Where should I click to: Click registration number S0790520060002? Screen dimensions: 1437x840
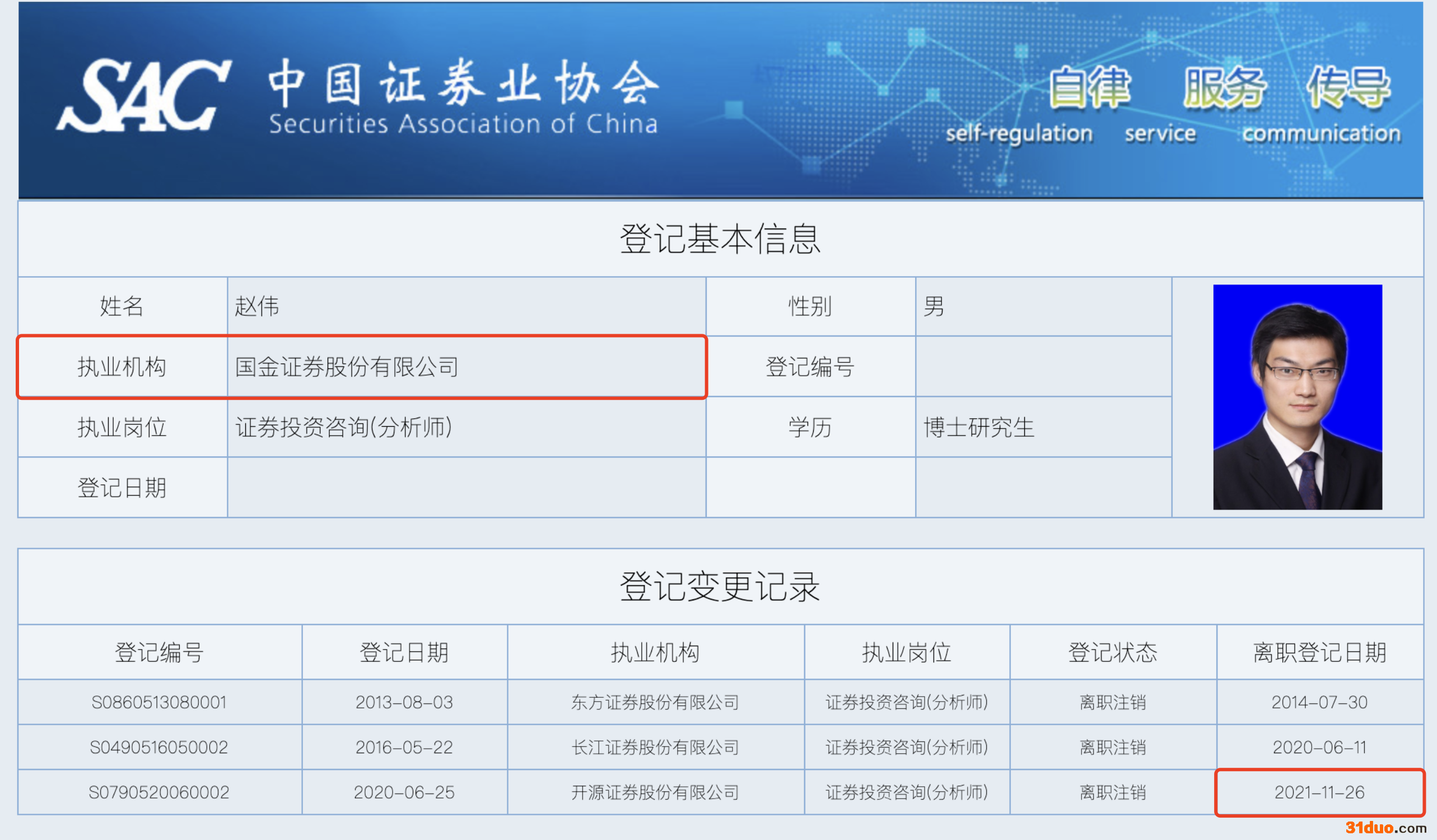point(159,792)
